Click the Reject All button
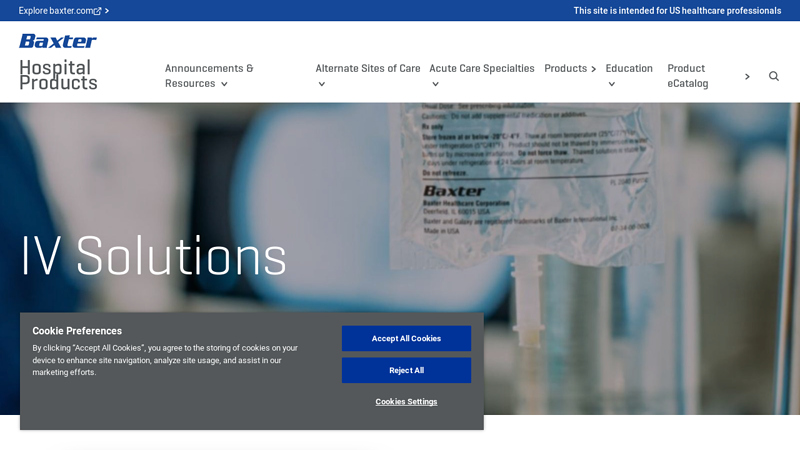 click(x=406, y=370)
